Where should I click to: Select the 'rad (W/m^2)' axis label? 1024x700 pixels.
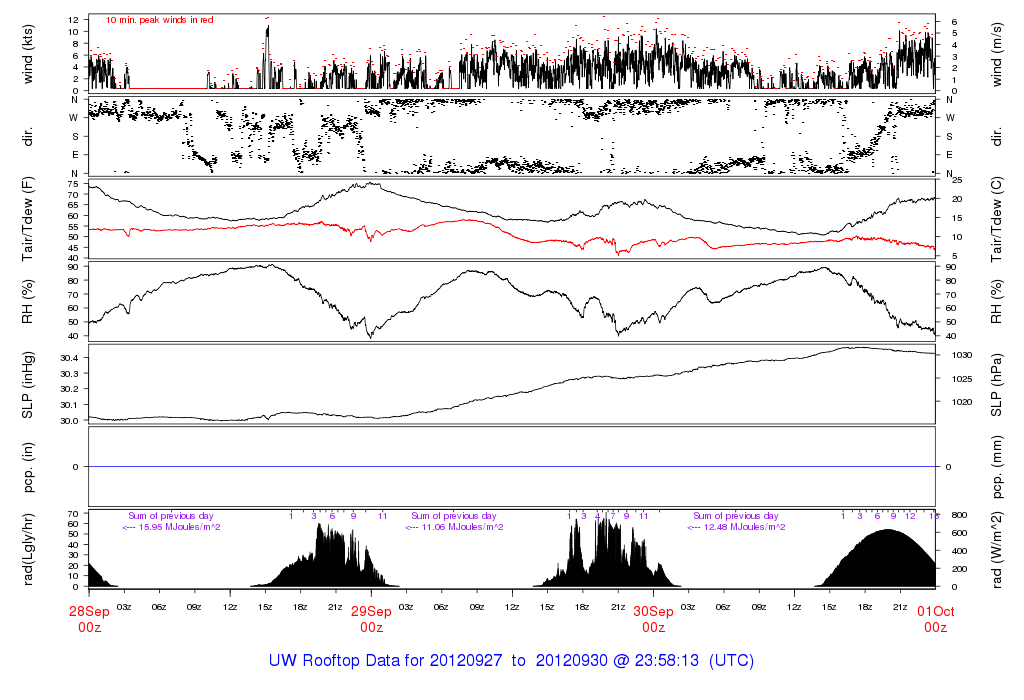coord(996,549)
